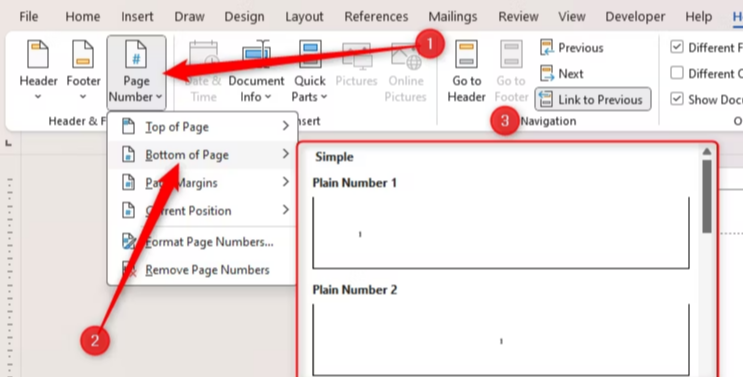Open the Footer dropdown
The height and width of the screenshot is (377, 743).
click(x=83, y=70)
